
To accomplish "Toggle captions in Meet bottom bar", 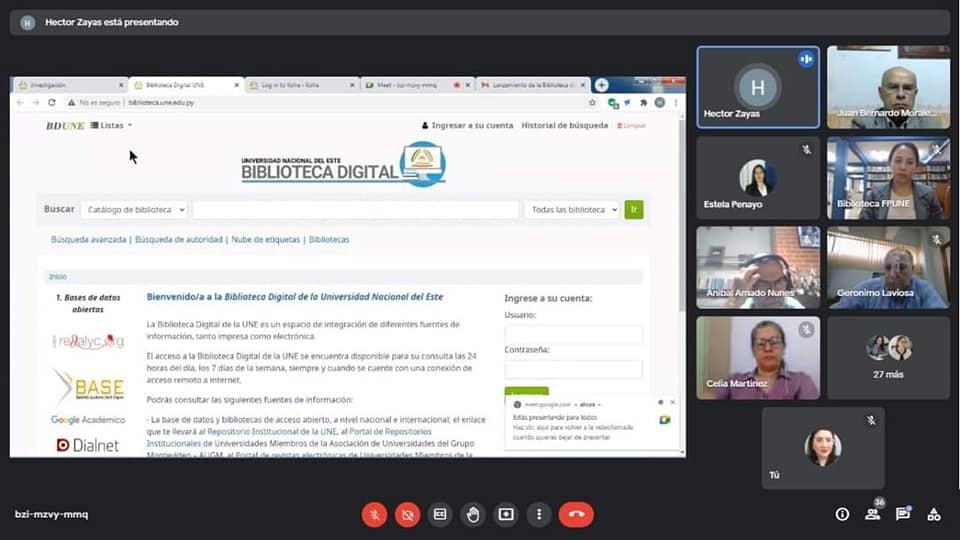I will [440, 514].
